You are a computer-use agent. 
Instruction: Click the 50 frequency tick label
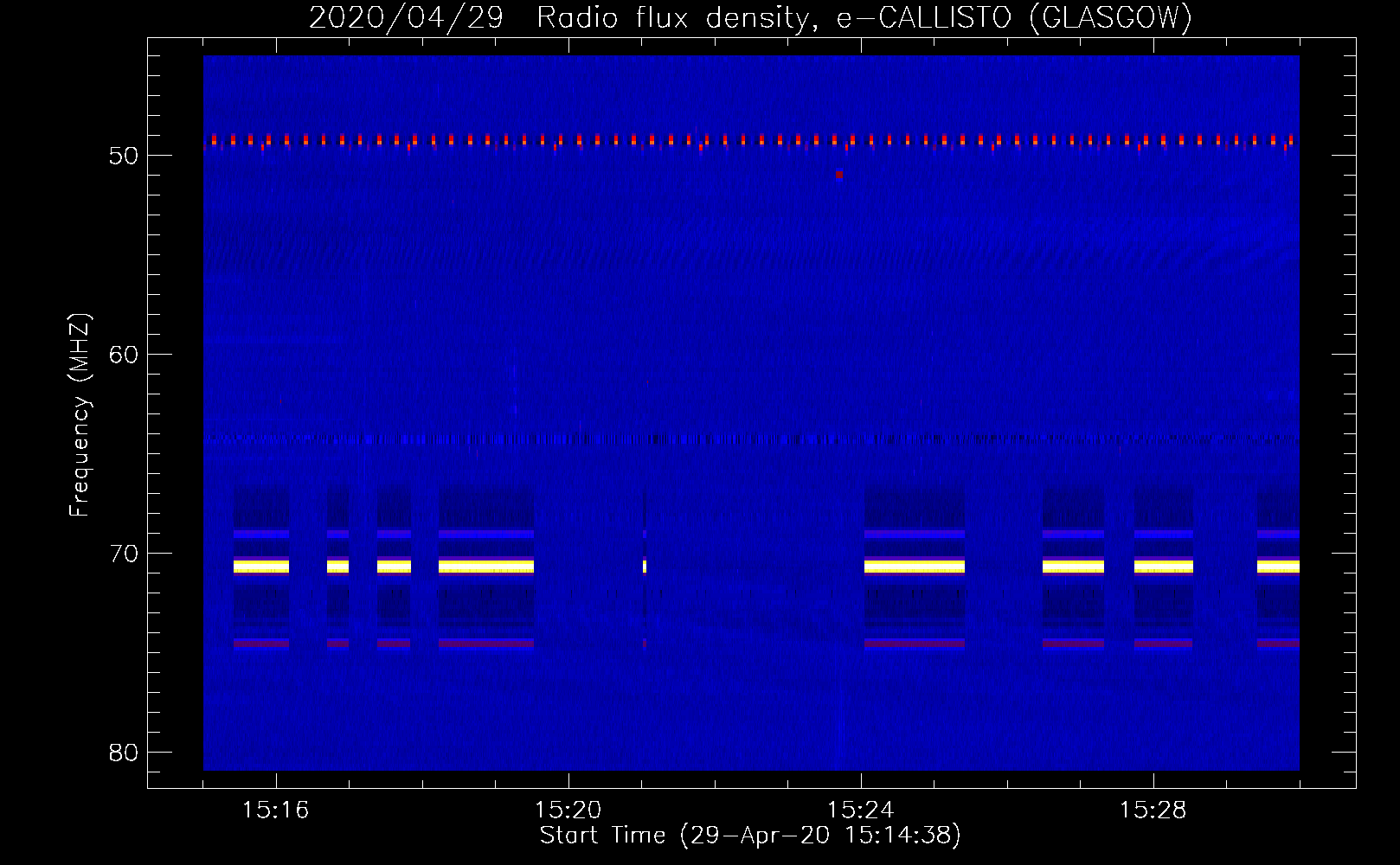pos(124,156)
